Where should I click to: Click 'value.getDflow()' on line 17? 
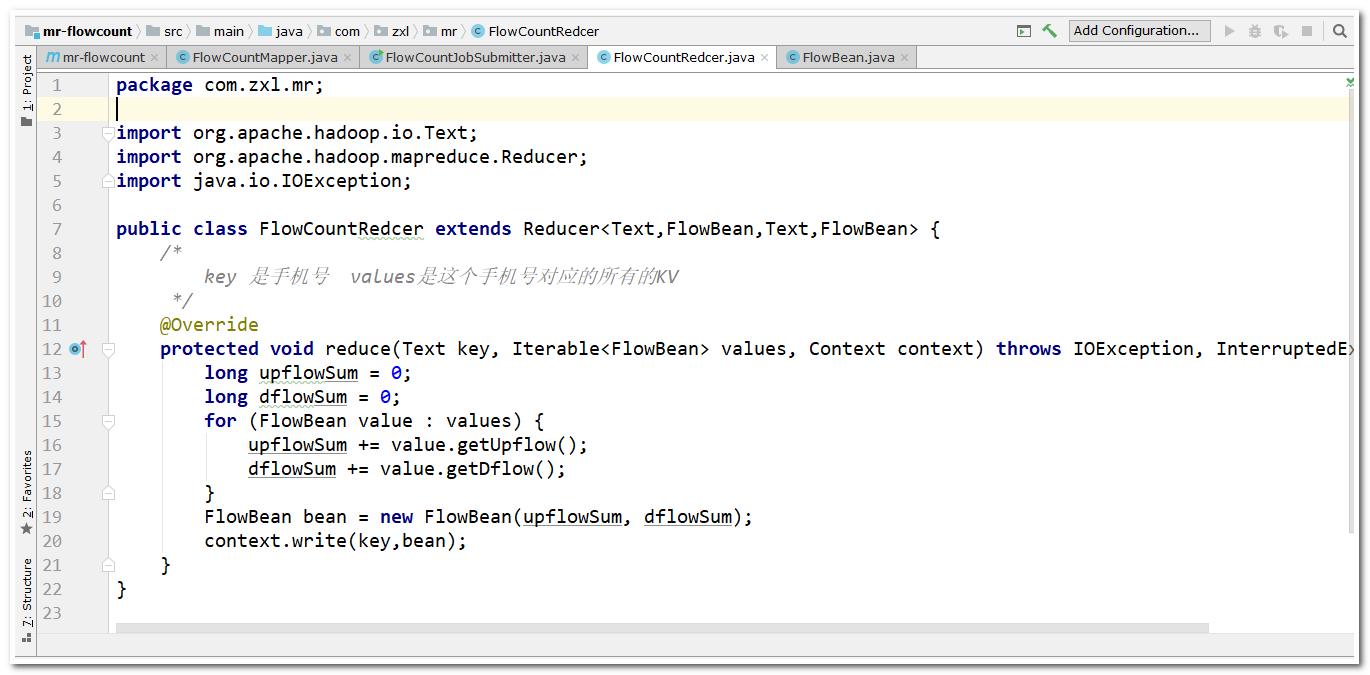tap(467, 469)
